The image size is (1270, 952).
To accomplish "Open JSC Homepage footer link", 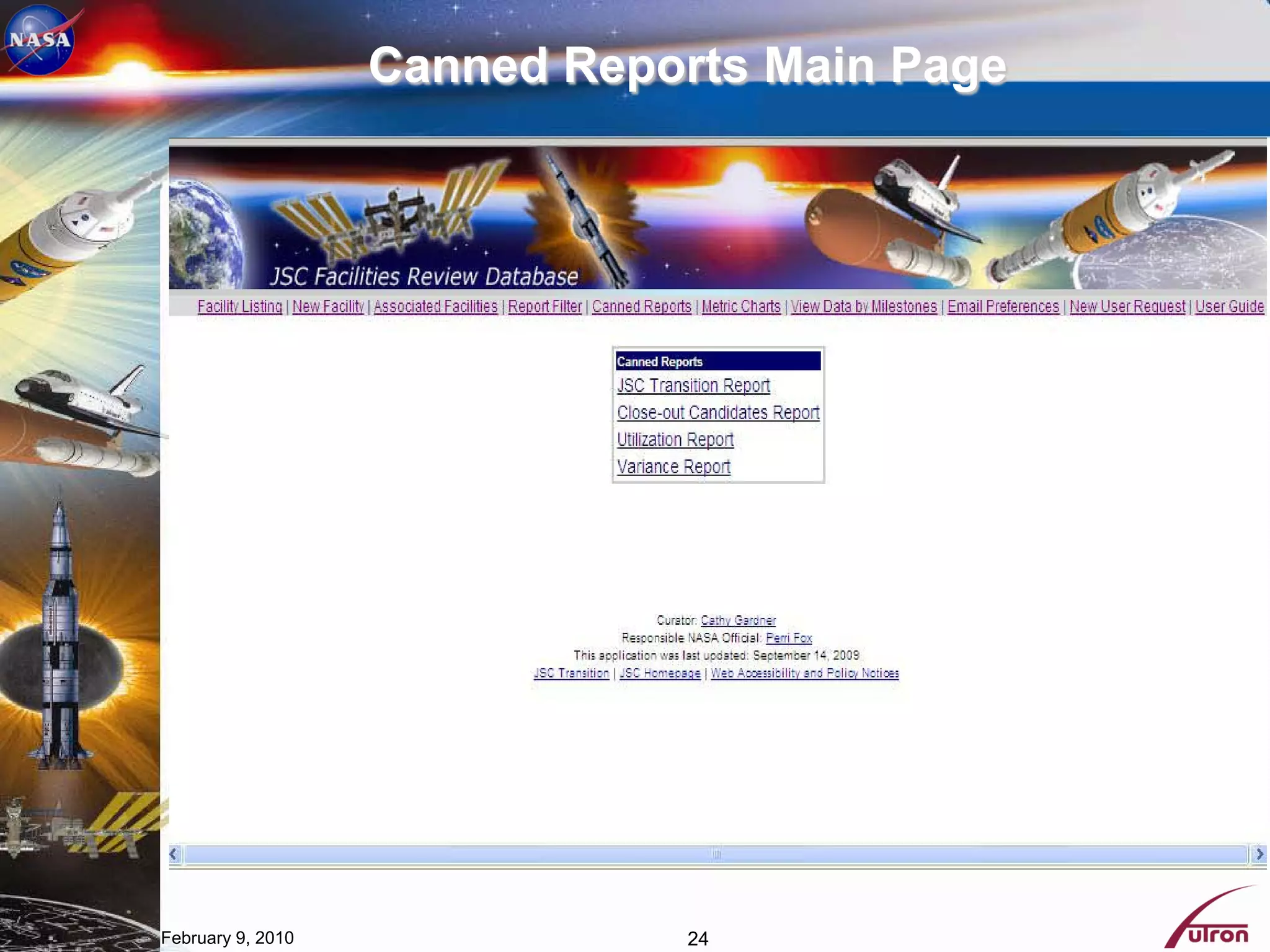I will (x=660, y=673).
